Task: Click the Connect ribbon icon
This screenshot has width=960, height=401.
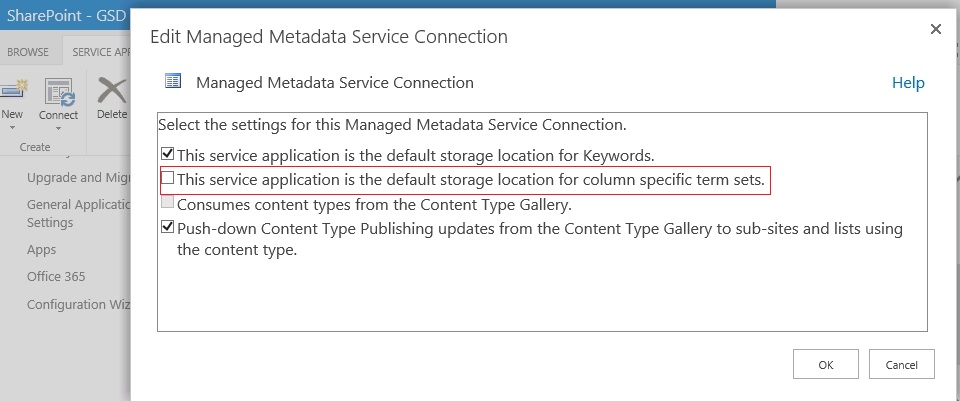Action: pyautogui.click(x=58, y=92)
